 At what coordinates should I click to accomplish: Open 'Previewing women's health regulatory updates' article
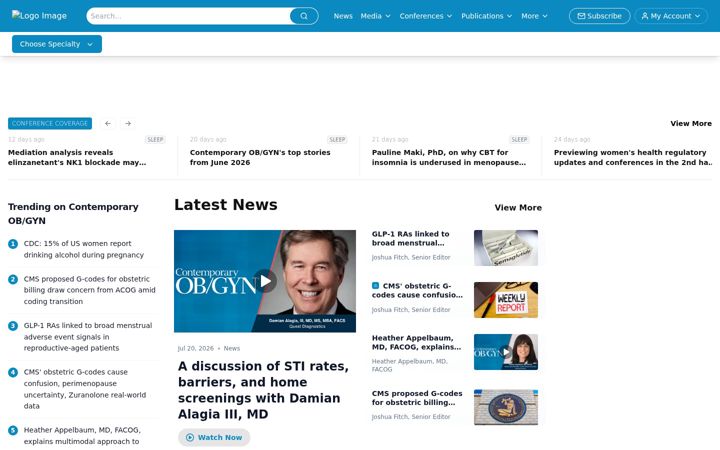point(633,158)
